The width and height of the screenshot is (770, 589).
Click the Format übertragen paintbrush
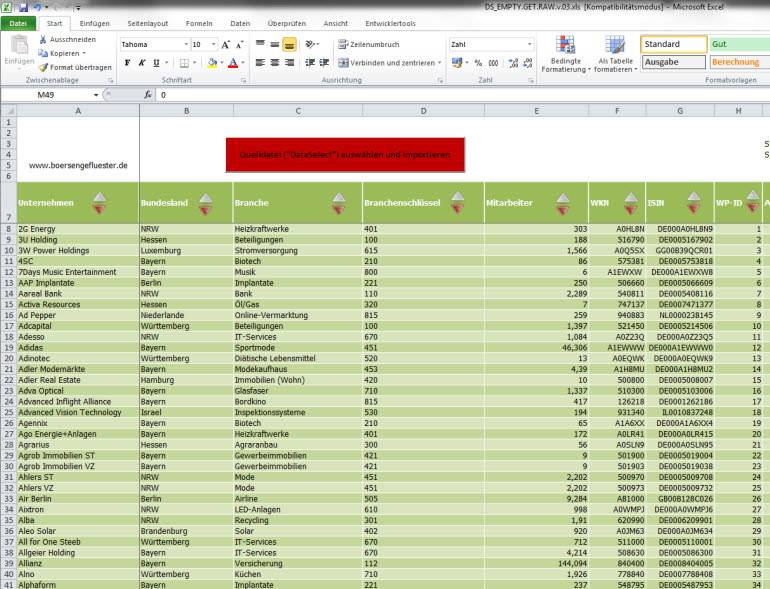click(43, 67)
